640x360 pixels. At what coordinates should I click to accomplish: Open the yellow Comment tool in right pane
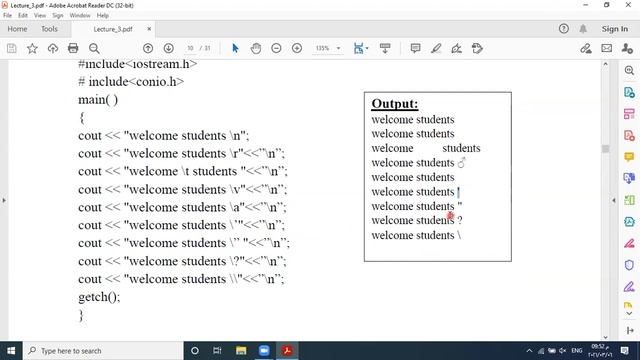tap(629, 157)
